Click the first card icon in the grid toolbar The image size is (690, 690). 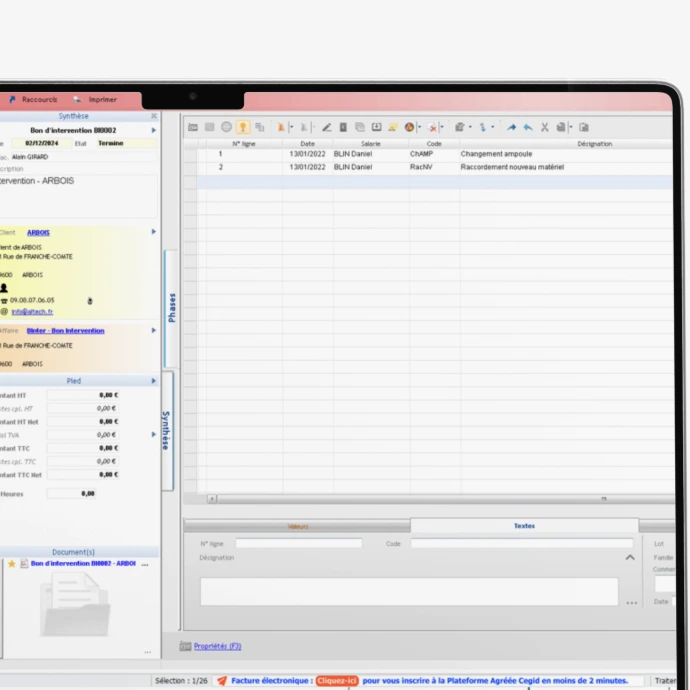pyautogui.click(x=193, y=127)
